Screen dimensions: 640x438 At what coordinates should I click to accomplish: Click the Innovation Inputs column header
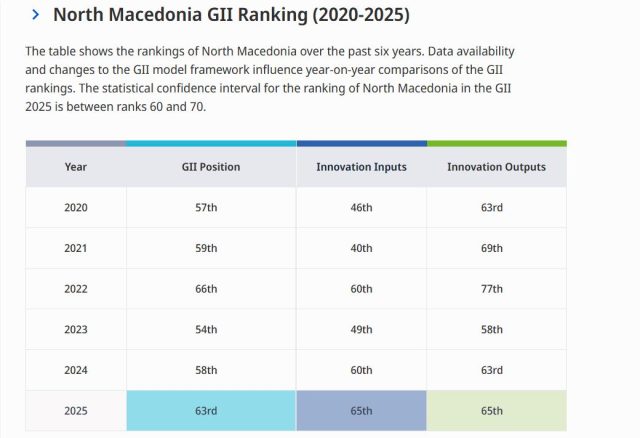361,167
